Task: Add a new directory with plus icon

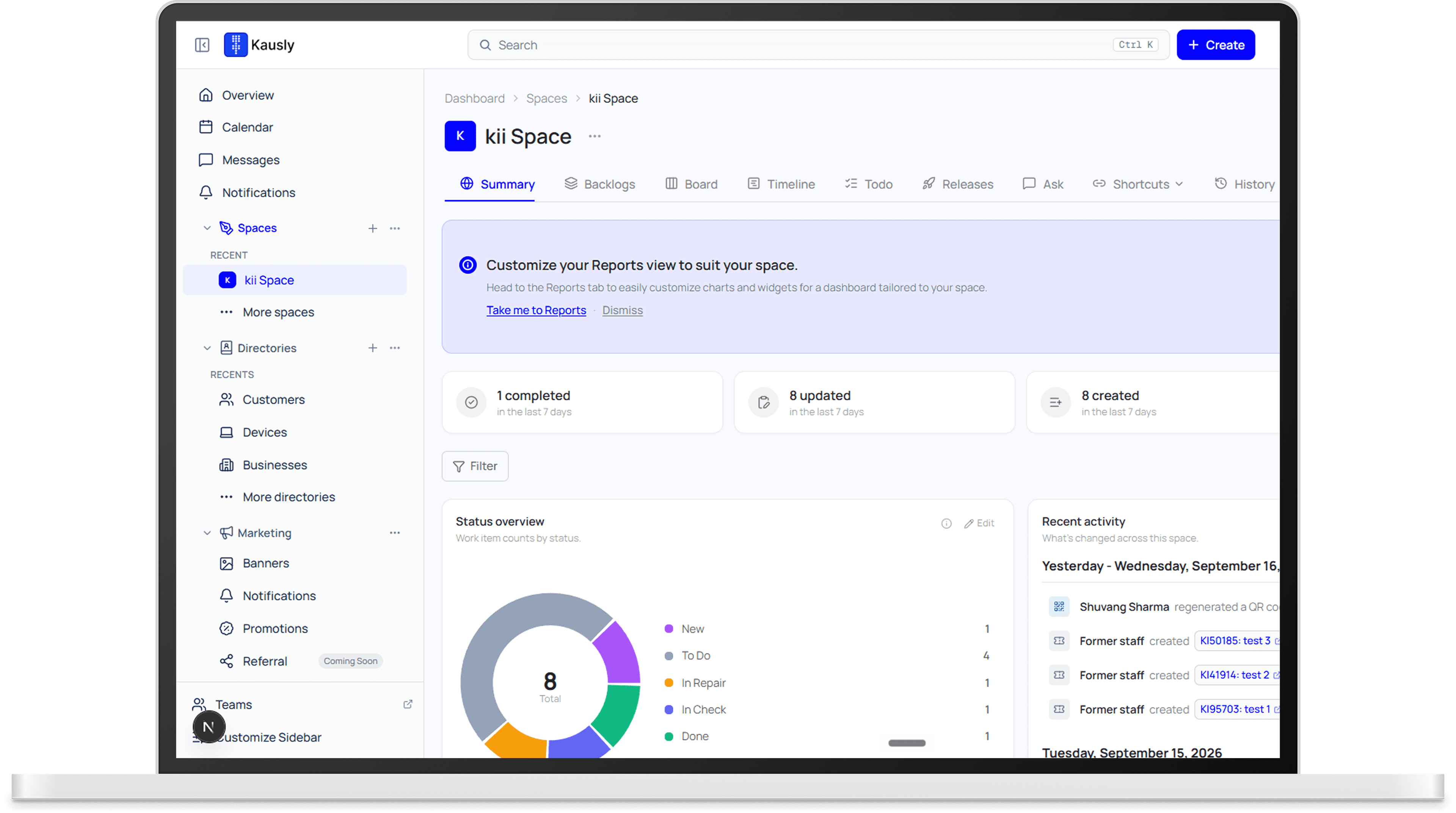Action: click(372, 348)
